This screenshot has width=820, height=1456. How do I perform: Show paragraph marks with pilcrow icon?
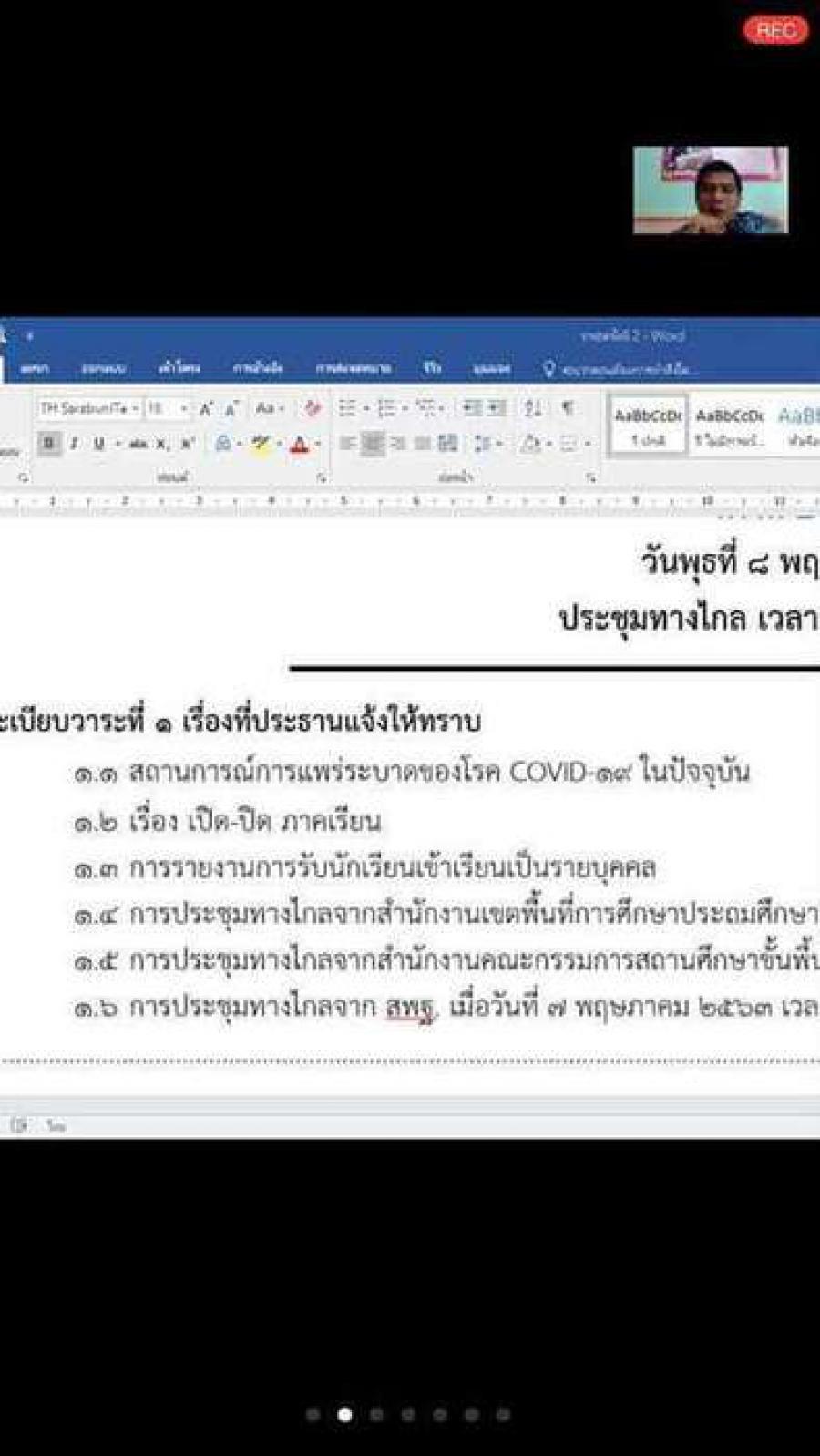point(568,408)
